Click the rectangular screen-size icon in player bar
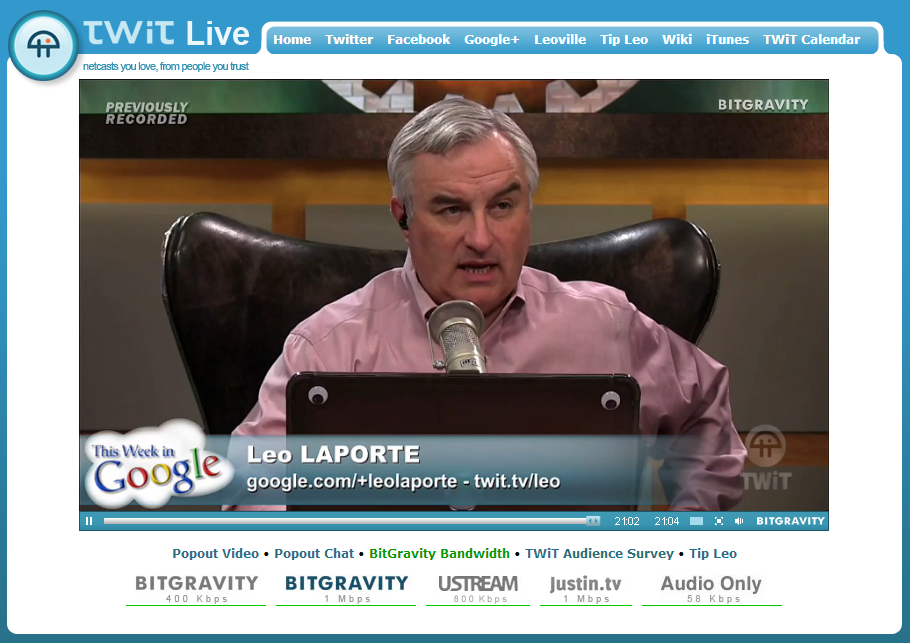The image size is (910, 643). click(x=696, y=521)
